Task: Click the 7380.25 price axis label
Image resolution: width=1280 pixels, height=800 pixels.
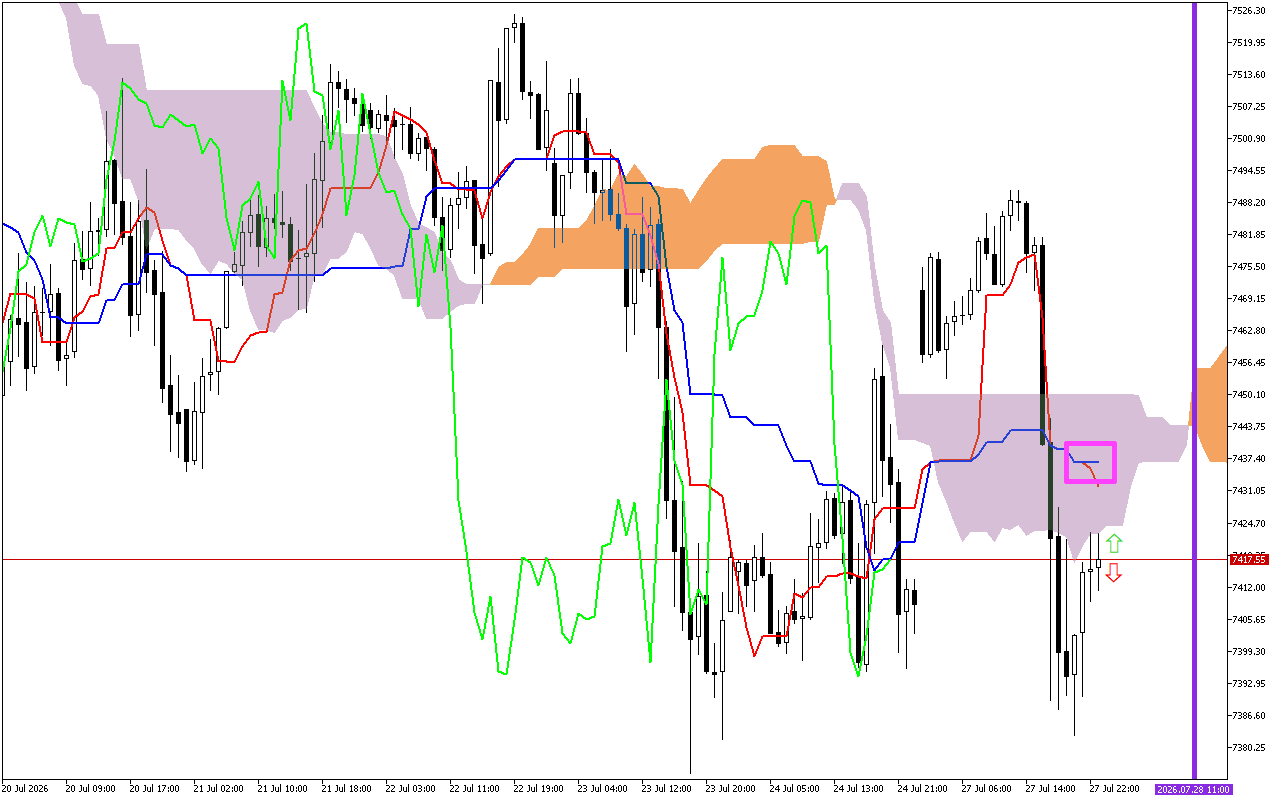Action: 1249,747
